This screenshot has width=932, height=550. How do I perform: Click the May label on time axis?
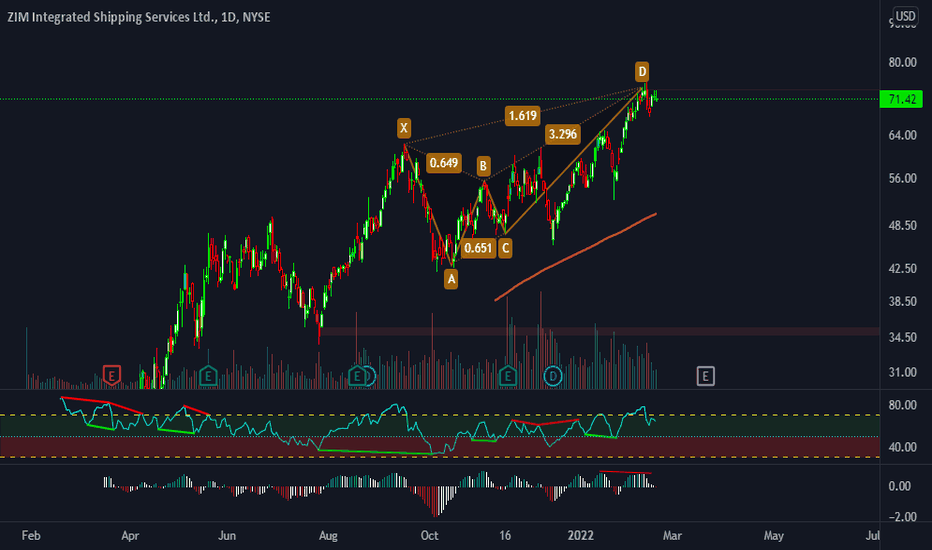pyautogui.click(x=773, y=536)
